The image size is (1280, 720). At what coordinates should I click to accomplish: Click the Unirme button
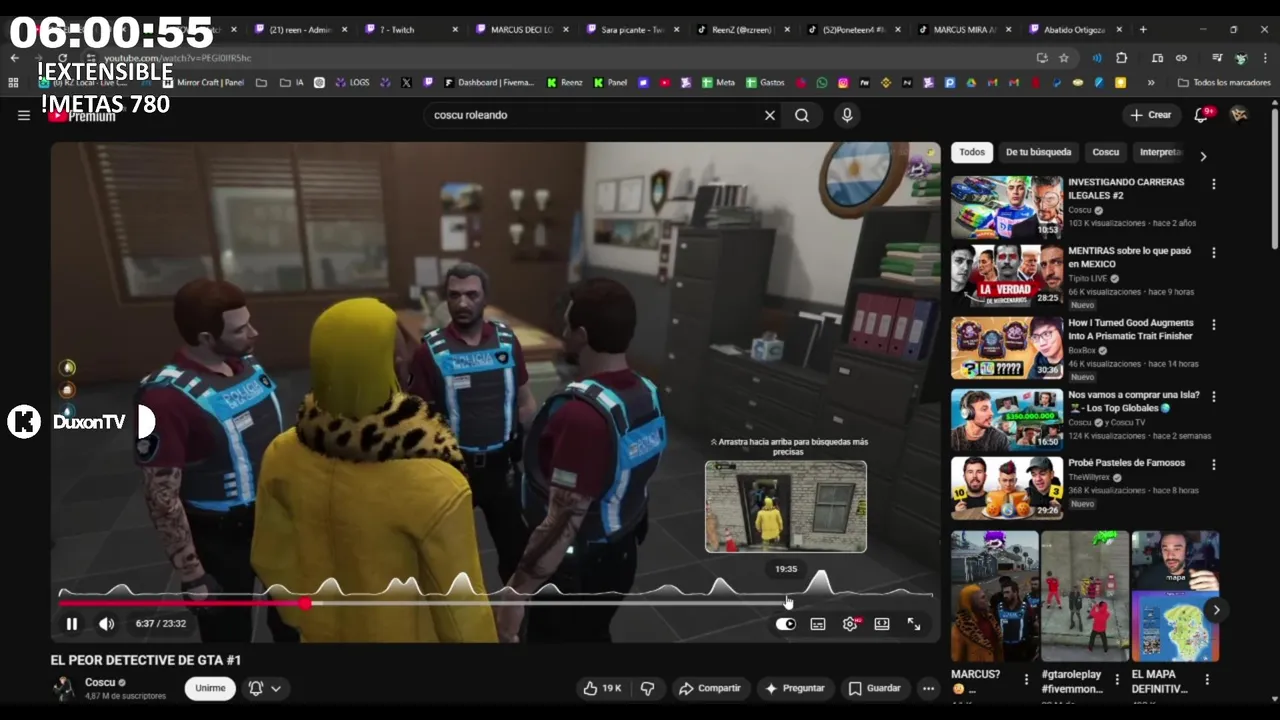click(x=210, y=688)
